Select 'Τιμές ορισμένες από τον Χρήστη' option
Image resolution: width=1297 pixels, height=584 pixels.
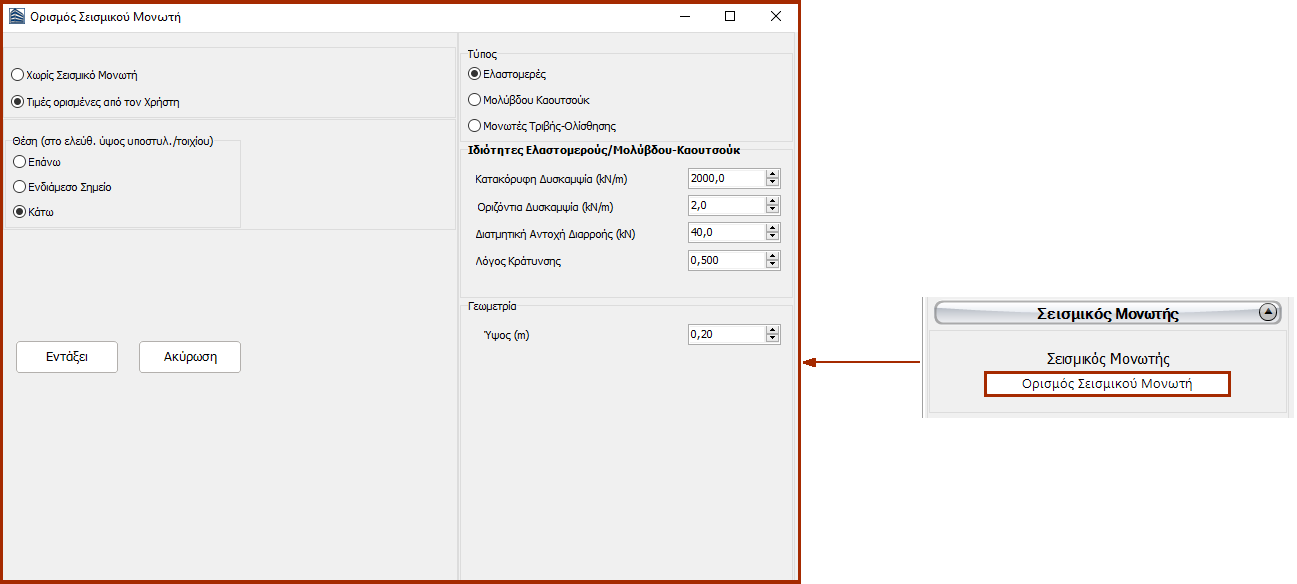[17, 102]
